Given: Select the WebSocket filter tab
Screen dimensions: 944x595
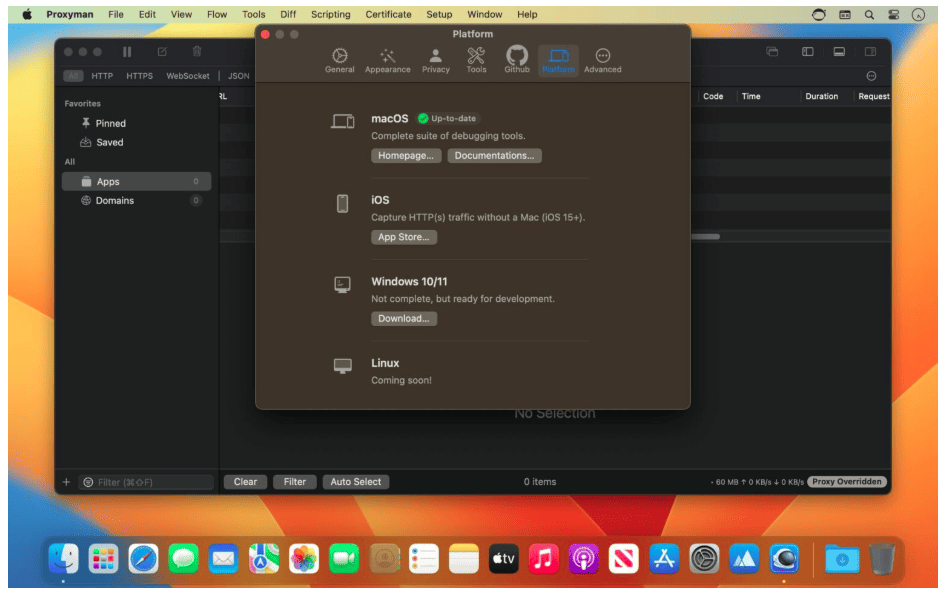Looking at the screenshot, I should click(x=188, y=76).
